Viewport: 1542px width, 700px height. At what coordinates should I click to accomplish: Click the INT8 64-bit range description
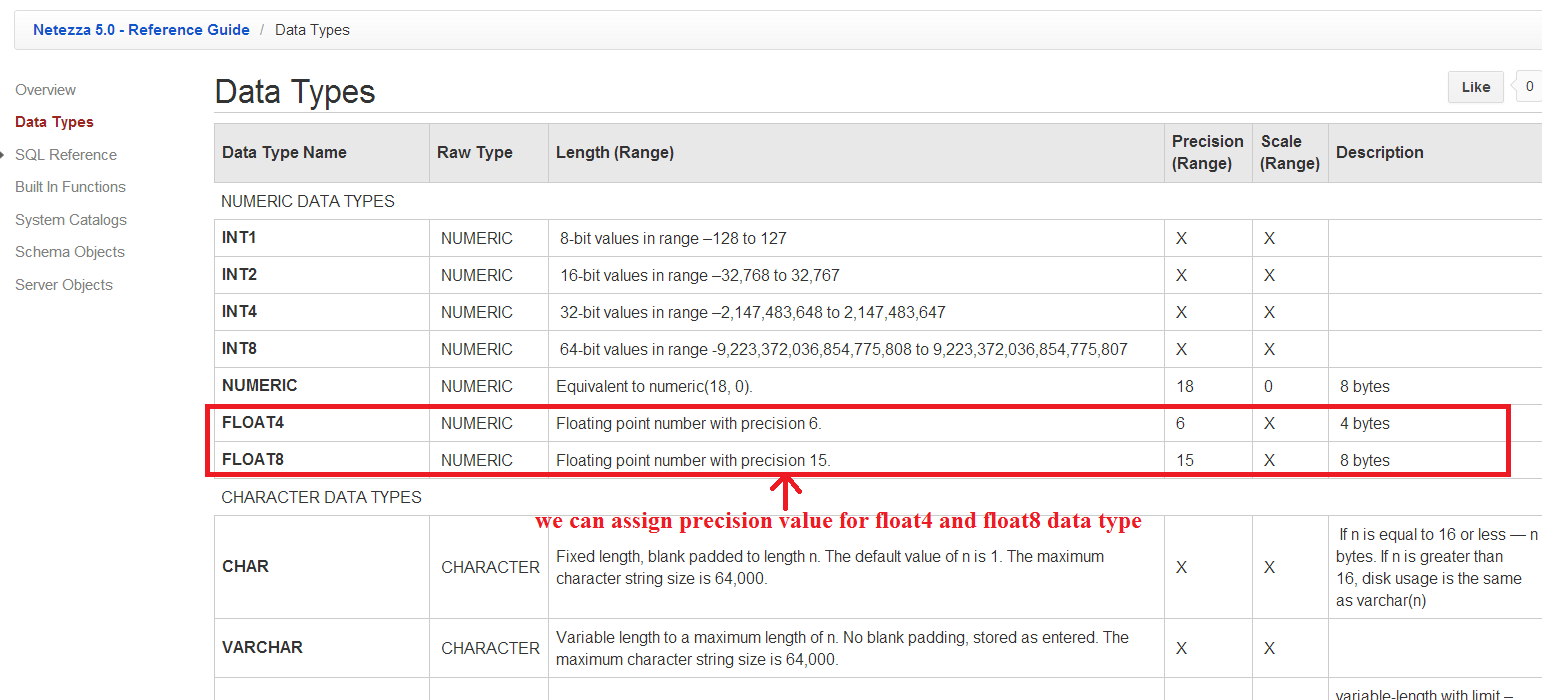[x=843, y=350]
